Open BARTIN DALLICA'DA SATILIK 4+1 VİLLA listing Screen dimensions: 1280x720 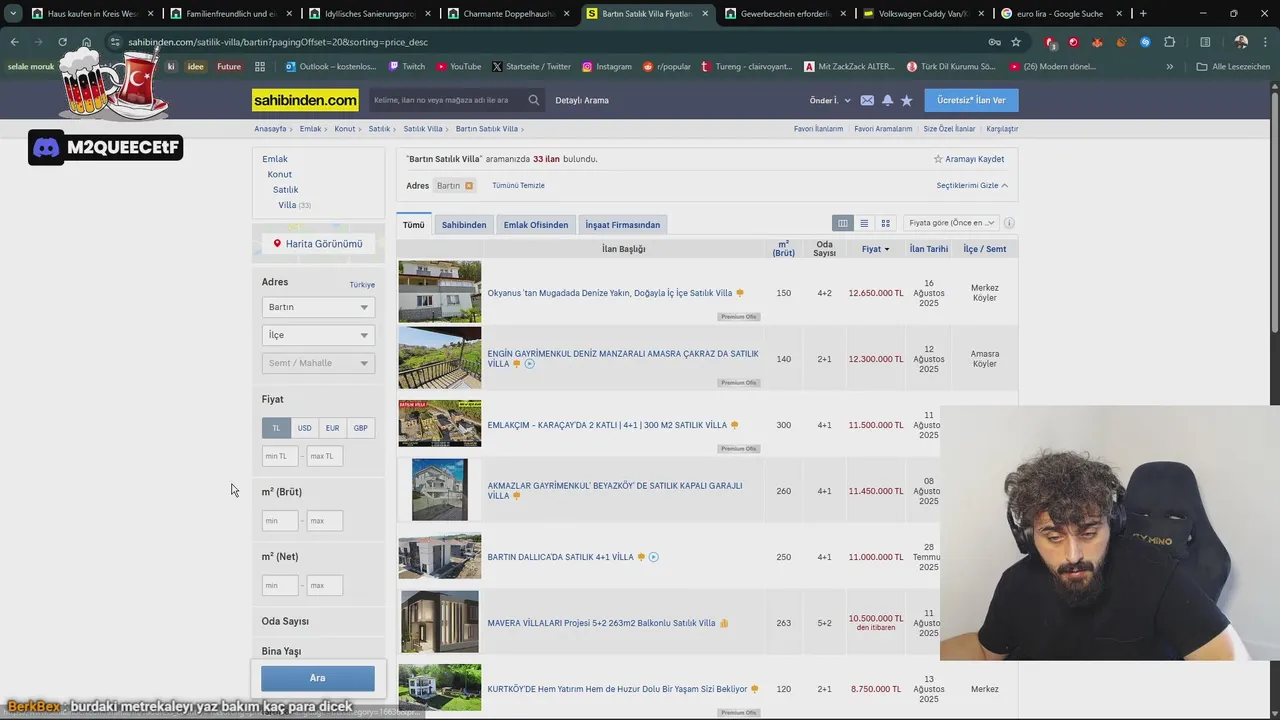click(x=561, y=557)
